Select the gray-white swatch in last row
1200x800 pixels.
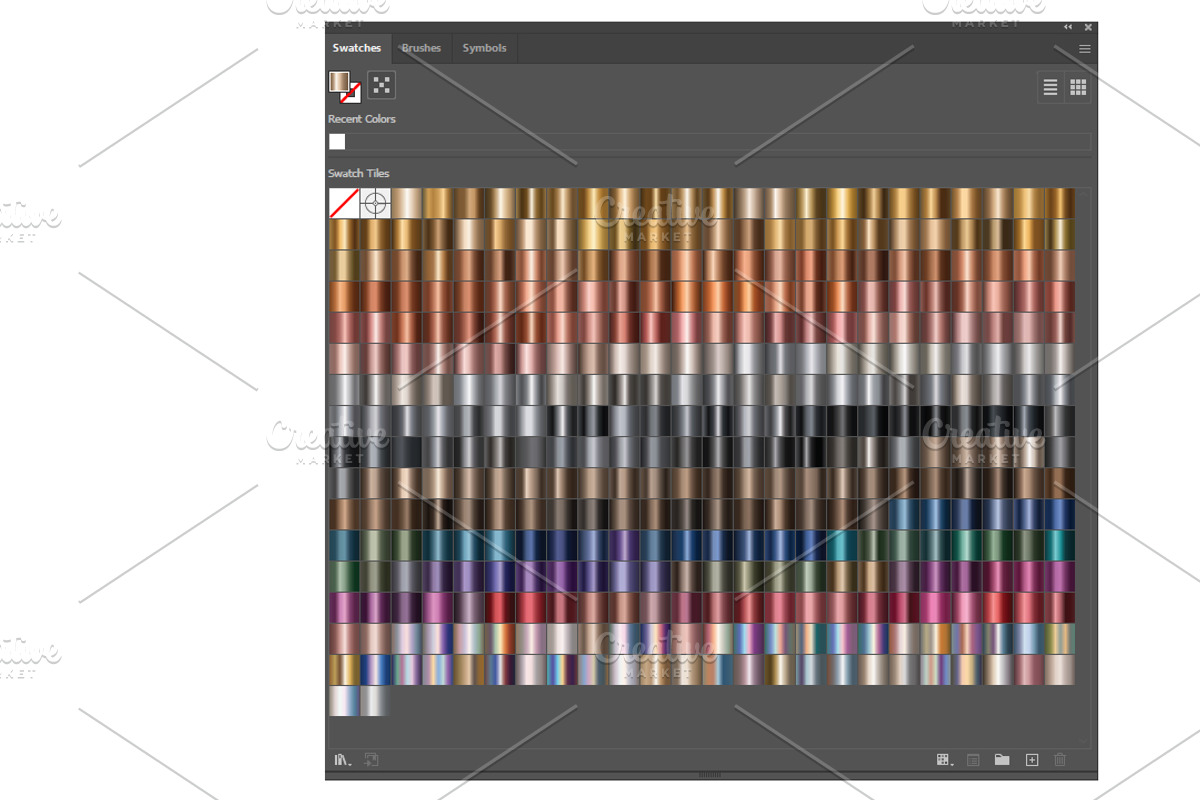click(375, 701)
